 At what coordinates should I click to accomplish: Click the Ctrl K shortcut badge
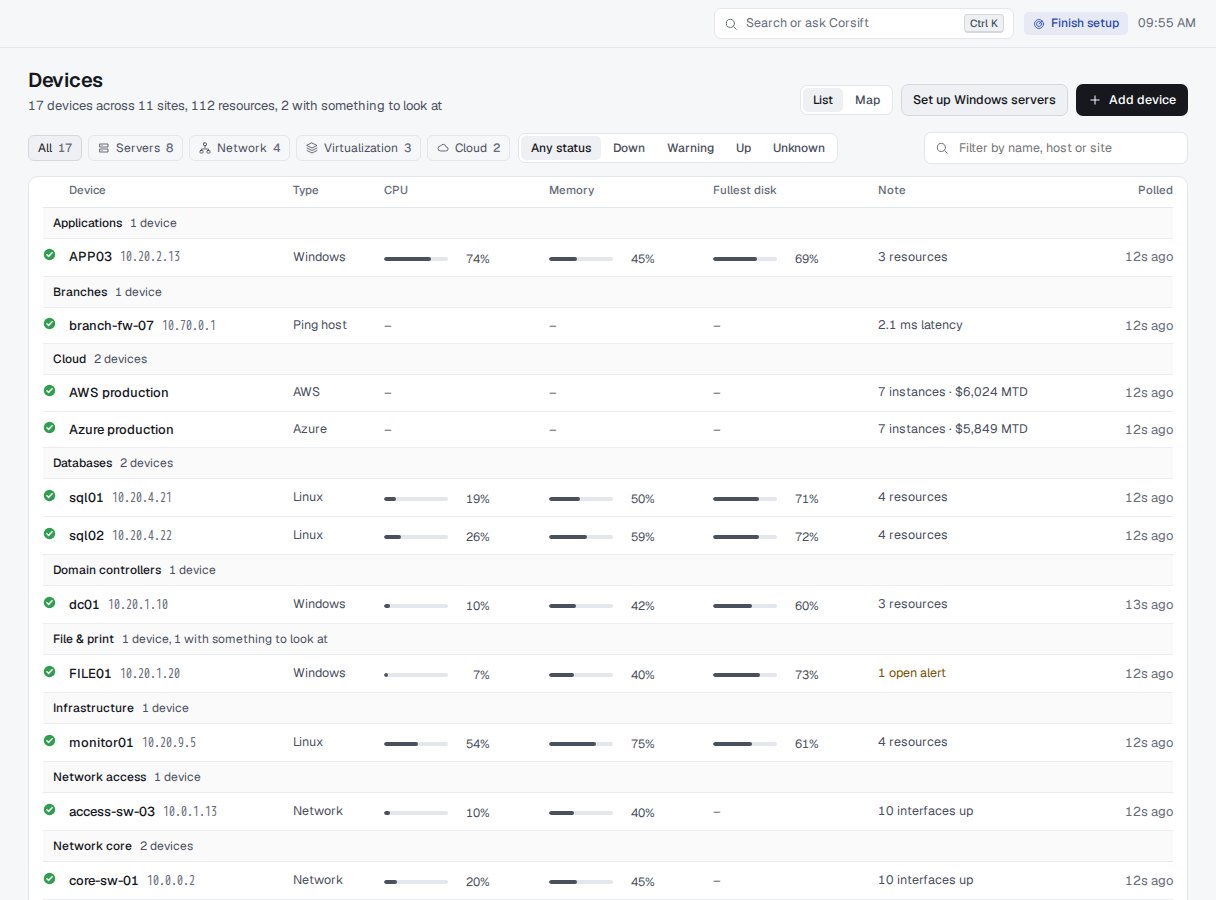(x=983, y=23)
